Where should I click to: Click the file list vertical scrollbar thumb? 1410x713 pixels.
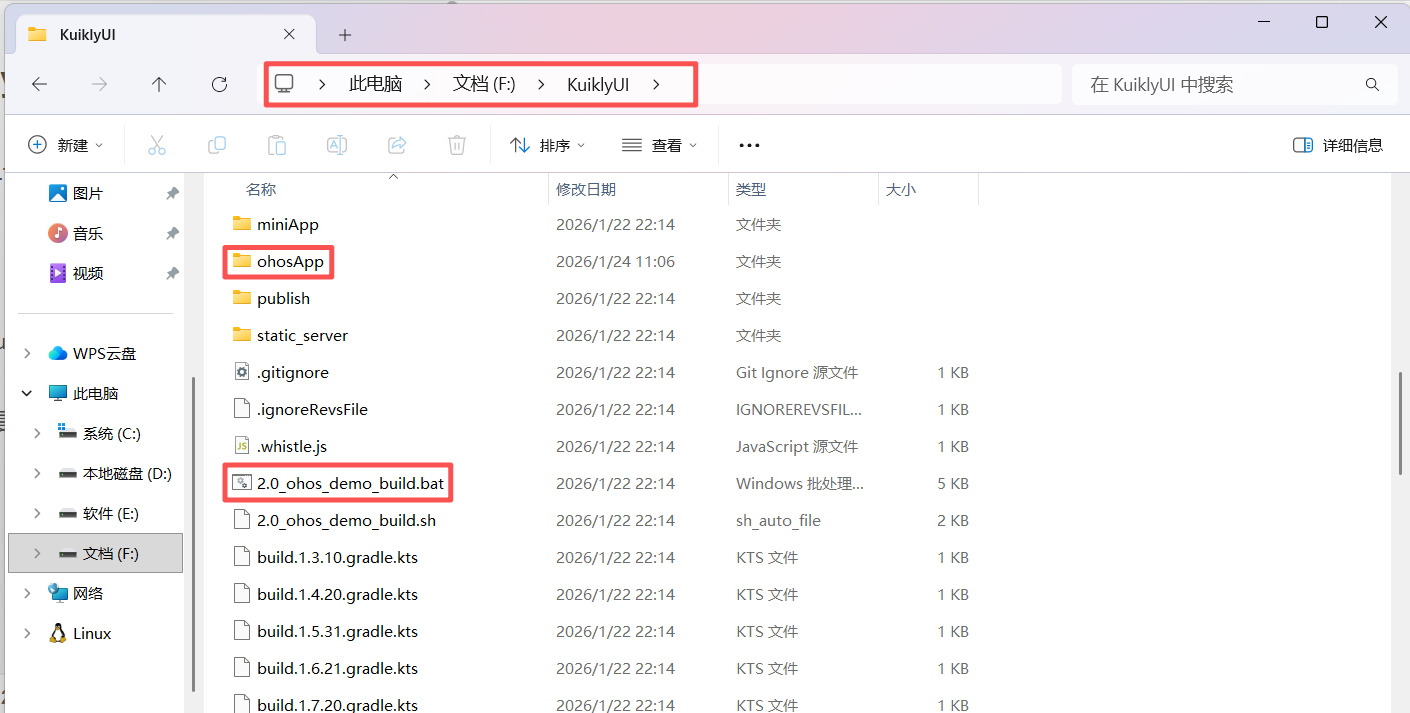[x=1400, y=423]
